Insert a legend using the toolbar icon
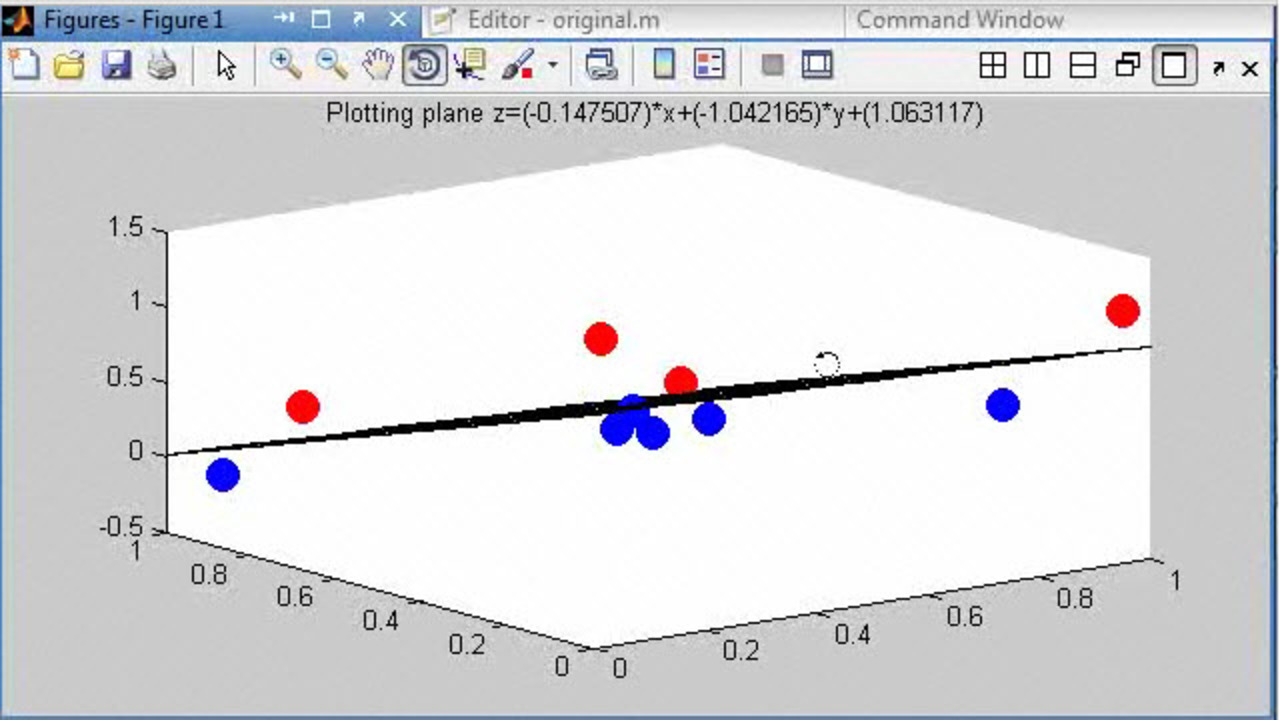1280x720 pixels. coord(709,66)
